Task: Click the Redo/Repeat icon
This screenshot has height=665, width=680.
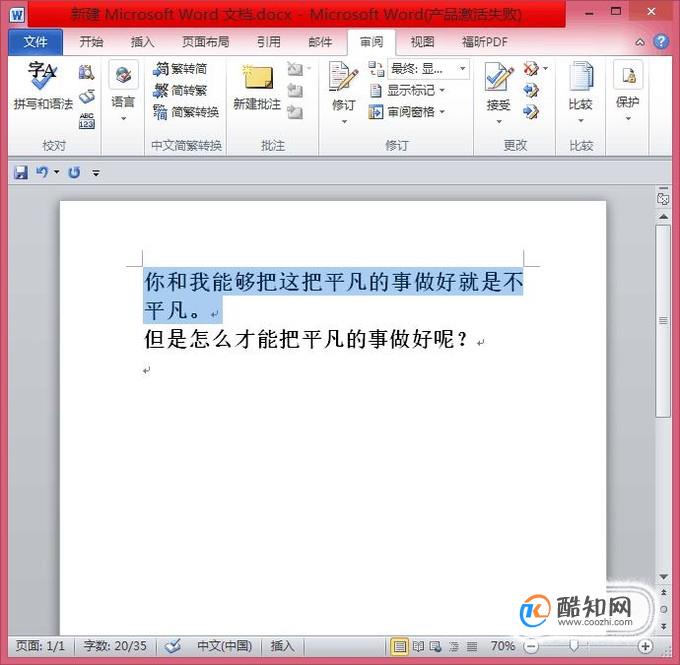Action: click(x=74, y=172)
